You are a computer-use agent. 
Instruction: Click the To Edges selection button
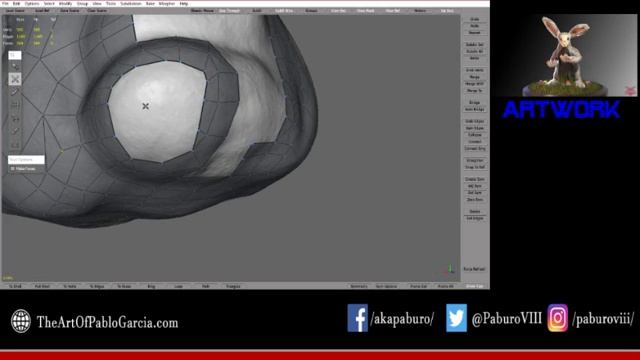[x=97, y=287]
